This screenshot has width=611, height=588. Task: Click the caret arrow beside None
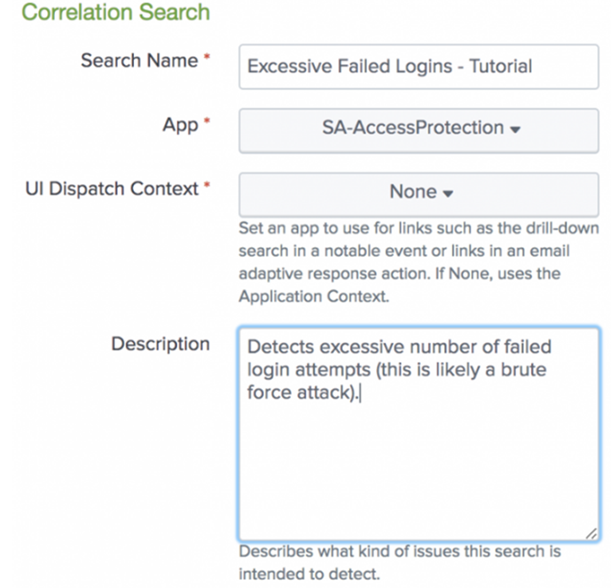[x=448, y=193]
